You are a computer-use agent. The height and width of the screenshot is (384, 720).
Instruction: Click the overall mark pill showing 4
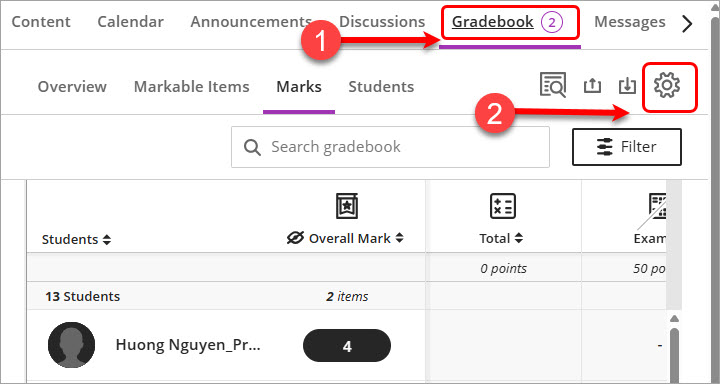click(x=347, y=345)
